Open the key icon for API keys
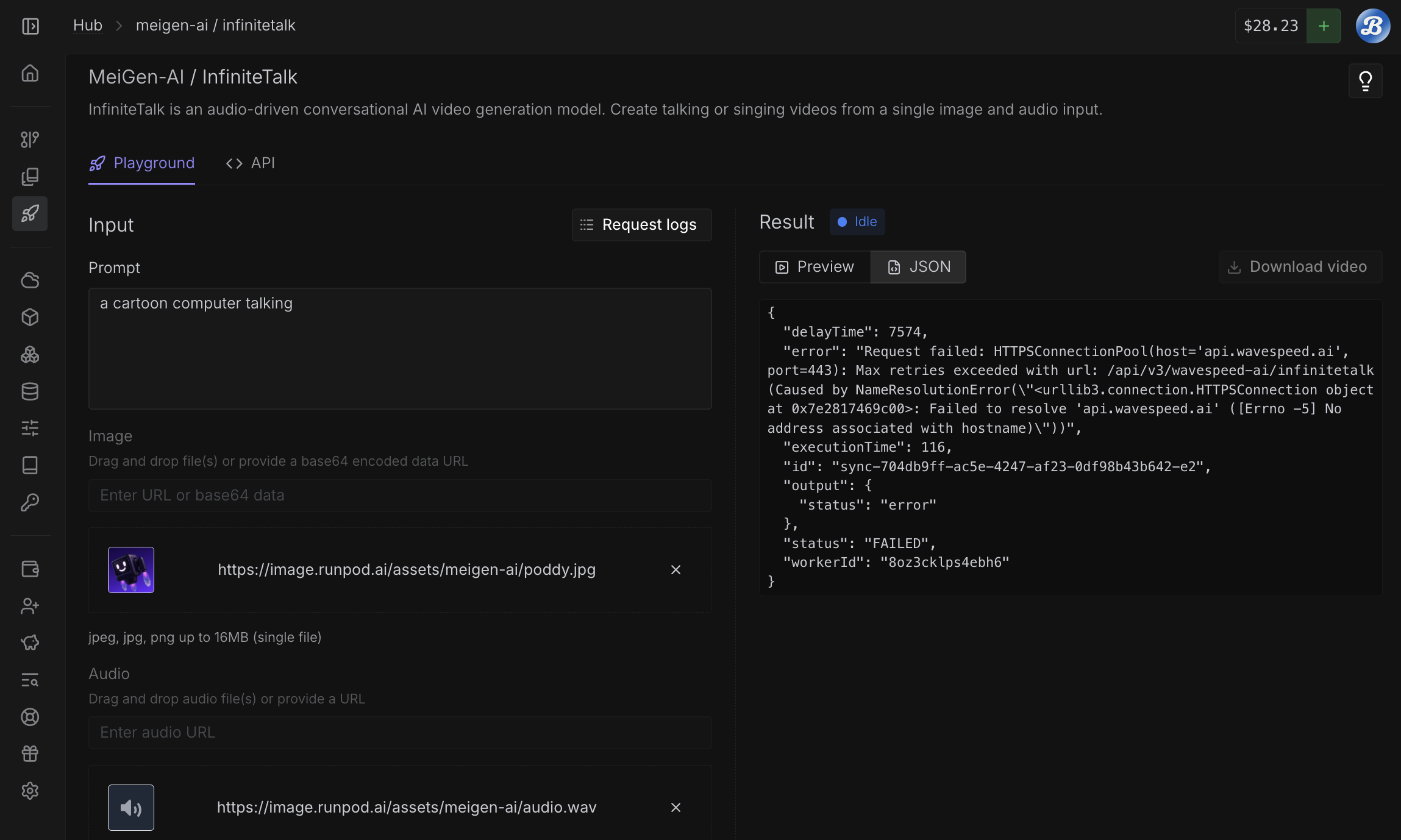Viewport: 1401px width, 840px height. coord(30,502)
